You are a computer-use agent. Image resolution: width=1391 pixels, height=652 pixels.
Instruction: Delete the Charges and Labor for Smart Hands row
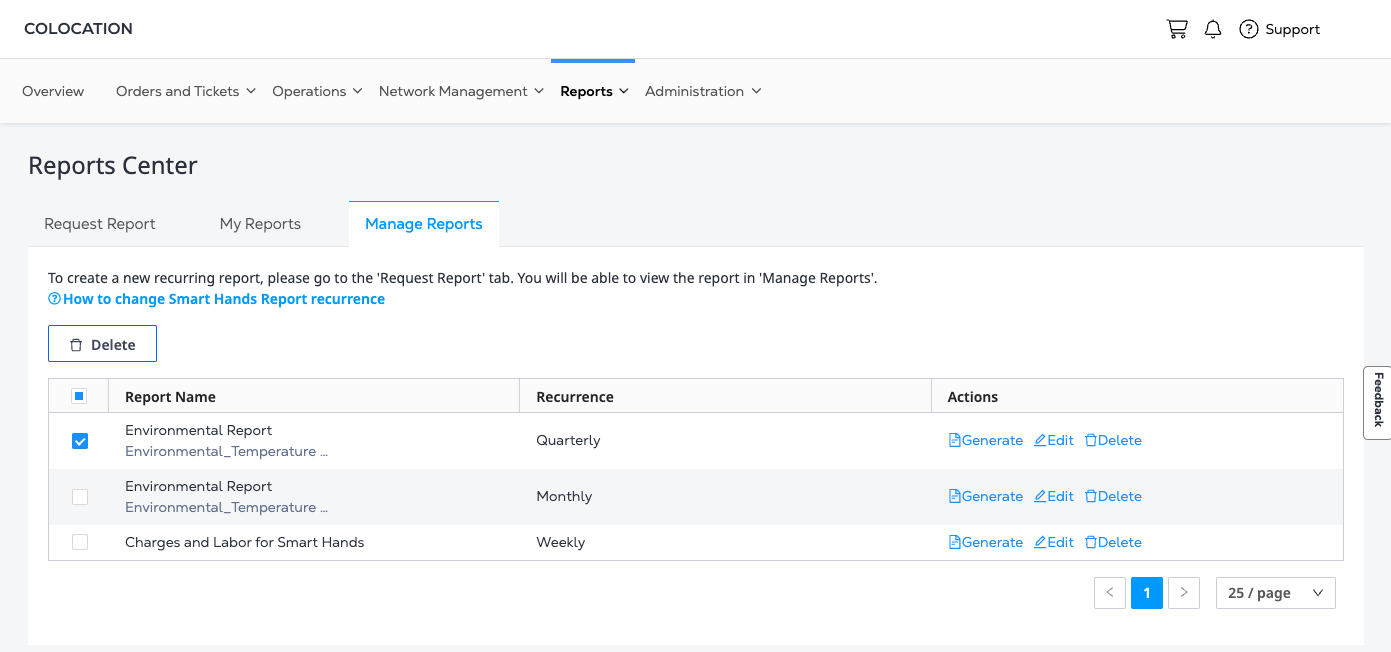1112,542
